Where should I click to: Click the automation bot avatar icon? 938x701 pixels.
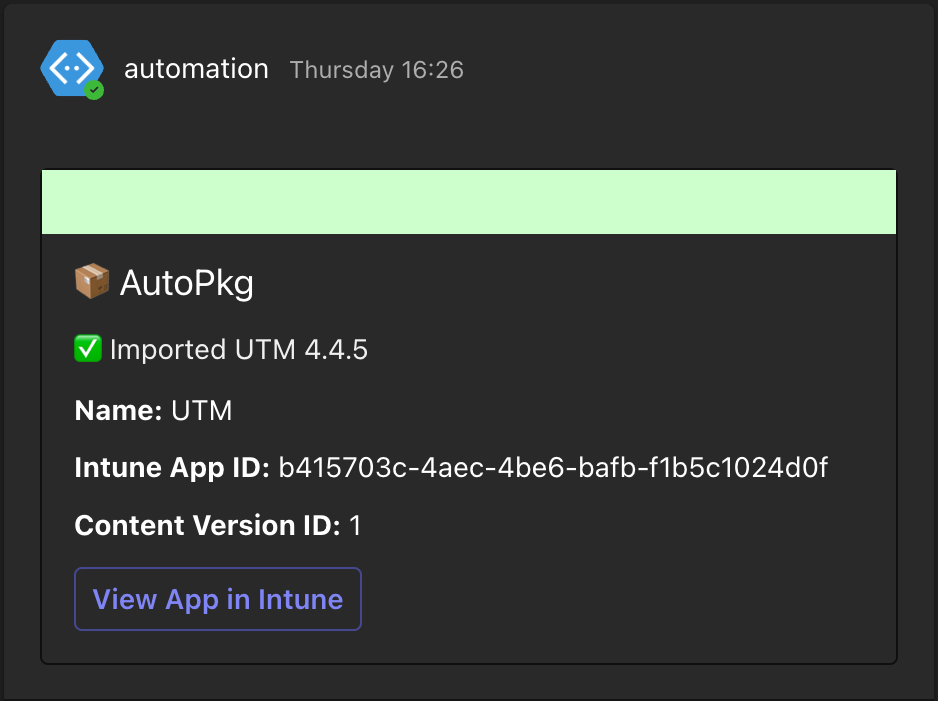[68, 68]
